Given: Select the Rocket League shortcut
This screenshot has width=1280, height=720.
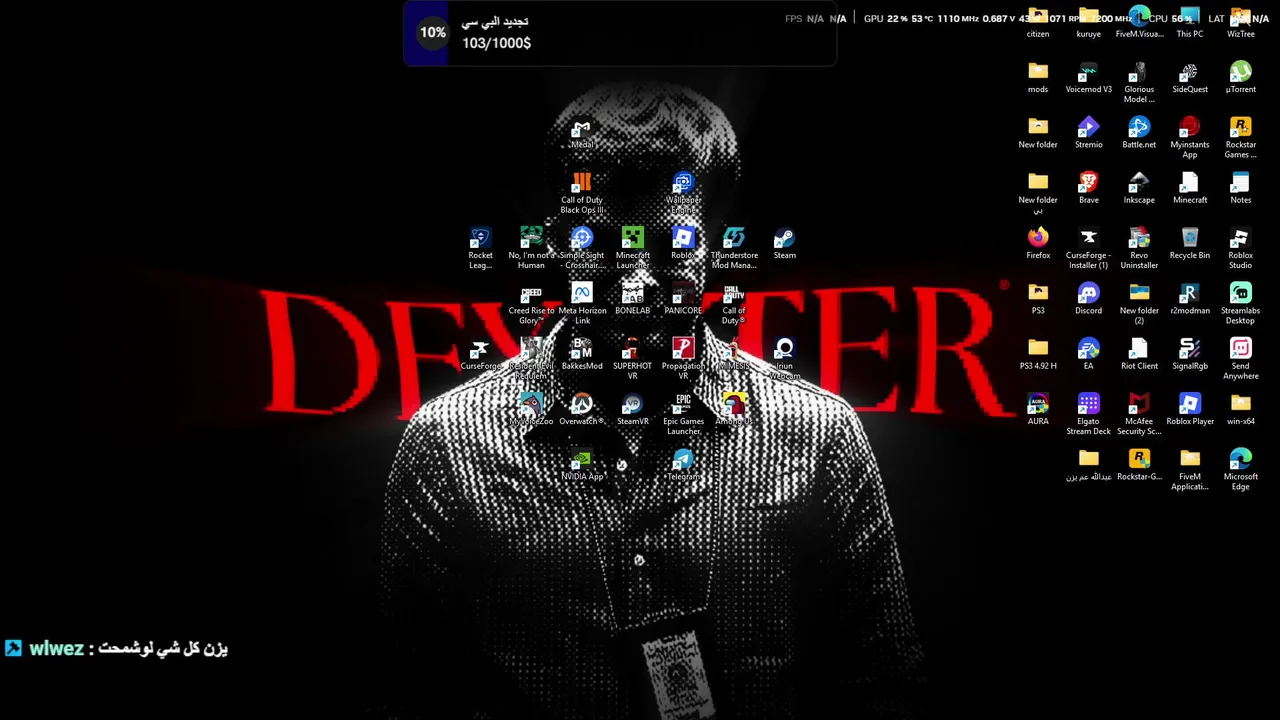Looking at the screenshot, I should click(480, 247).
